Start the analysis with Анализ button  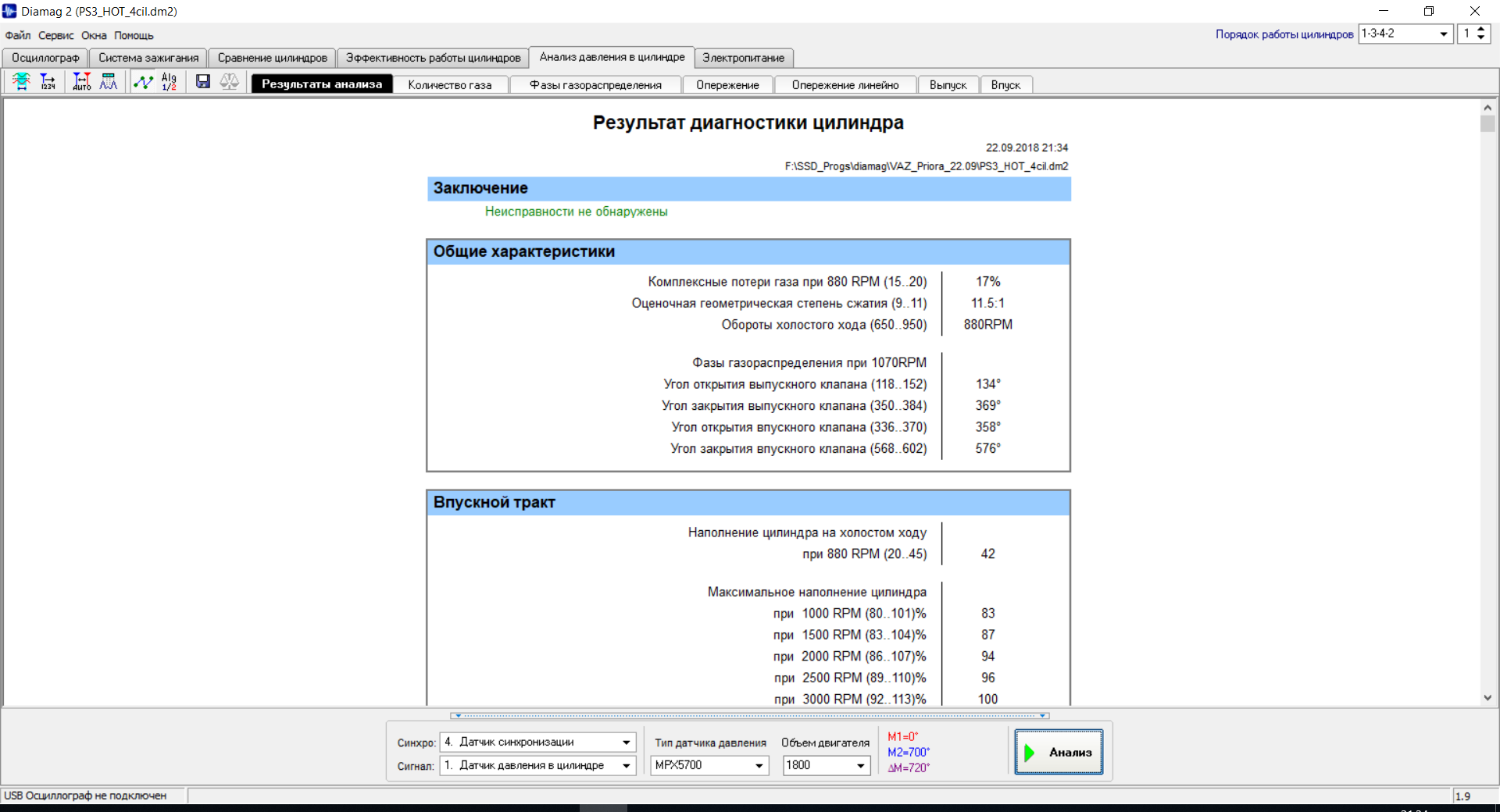[x=1059, y=752]
